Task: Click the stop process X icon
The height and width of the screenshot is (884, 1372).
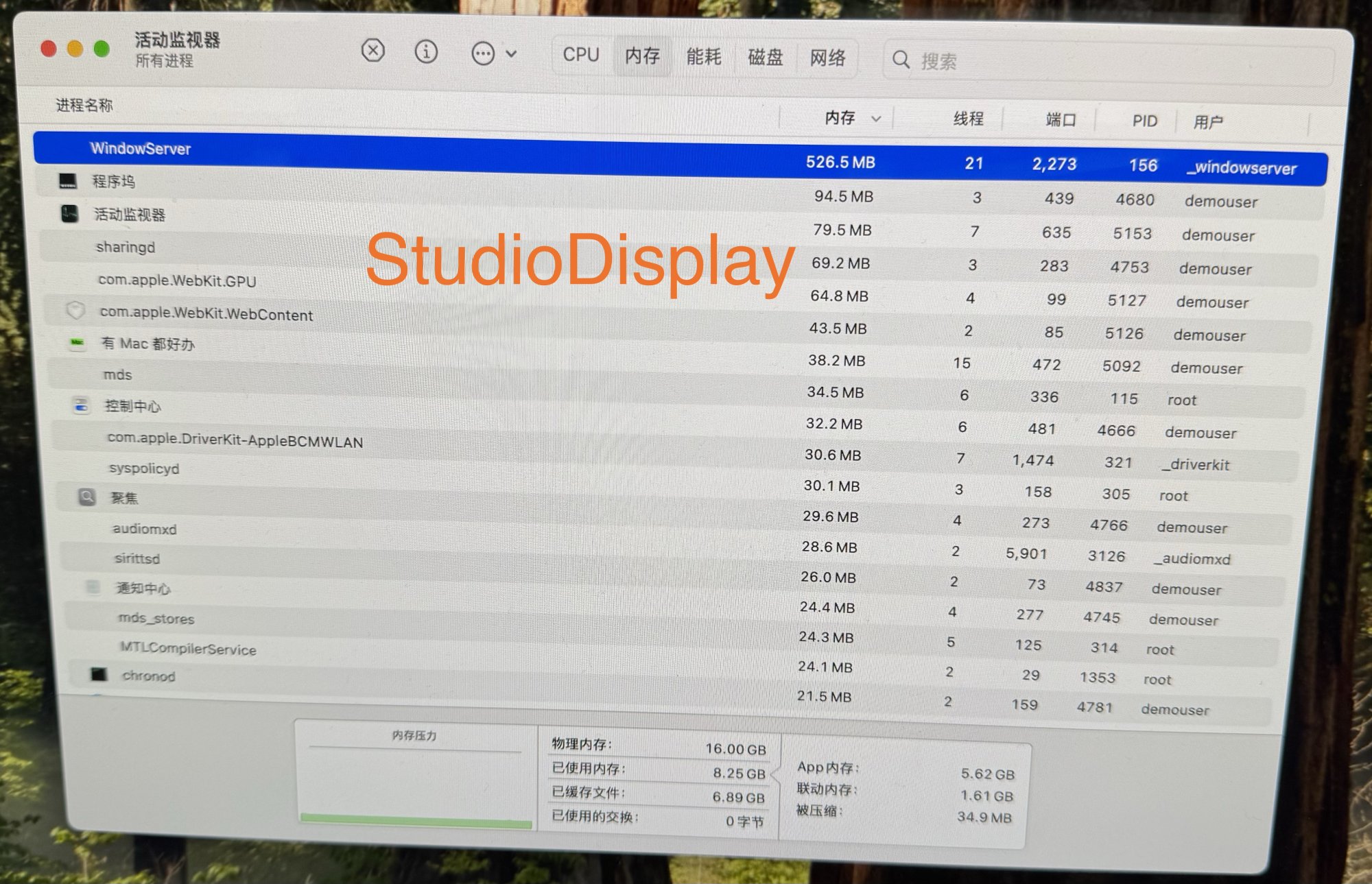Action: [x=372, y=51]
